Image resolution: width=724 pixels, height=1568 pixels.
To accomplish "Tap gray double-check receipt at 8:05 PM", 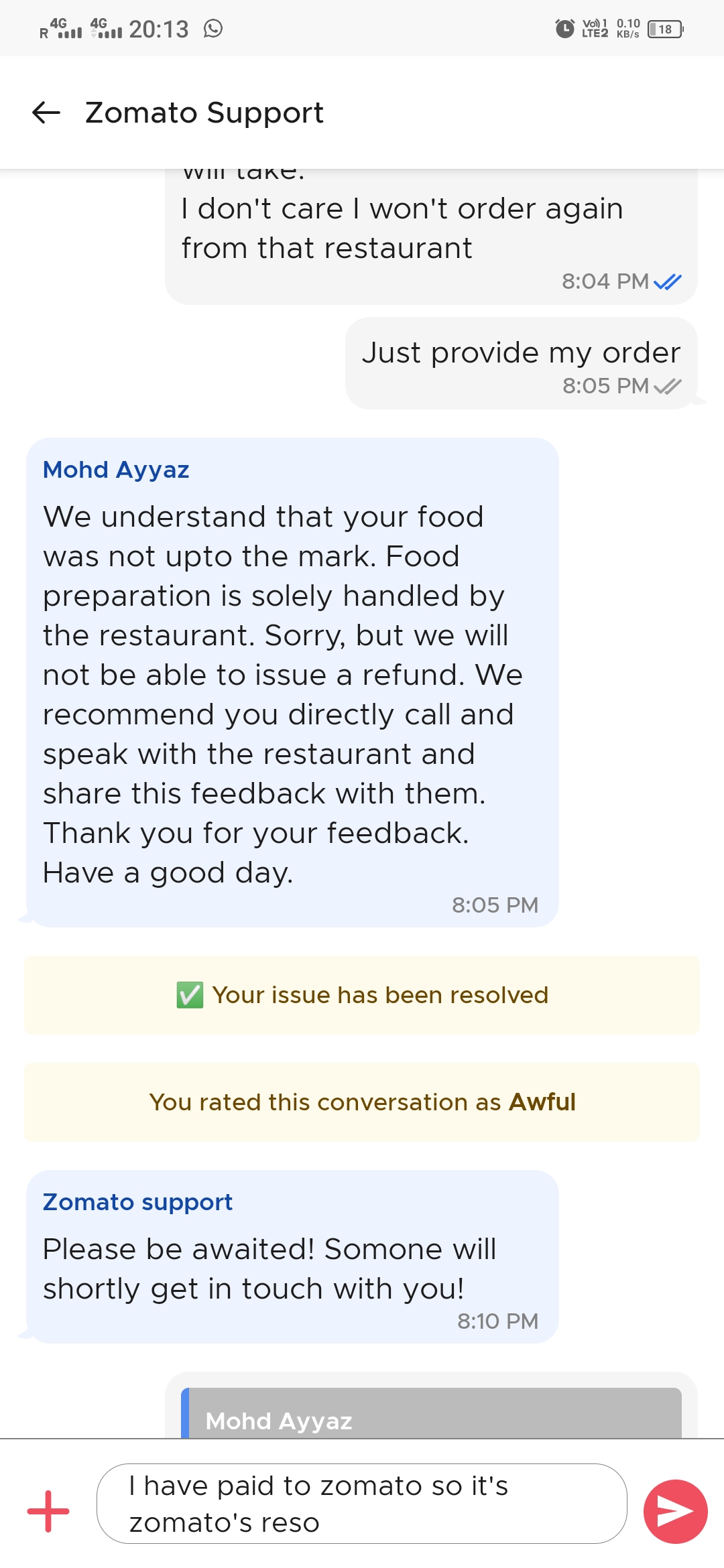I will (x=668, y=386).
